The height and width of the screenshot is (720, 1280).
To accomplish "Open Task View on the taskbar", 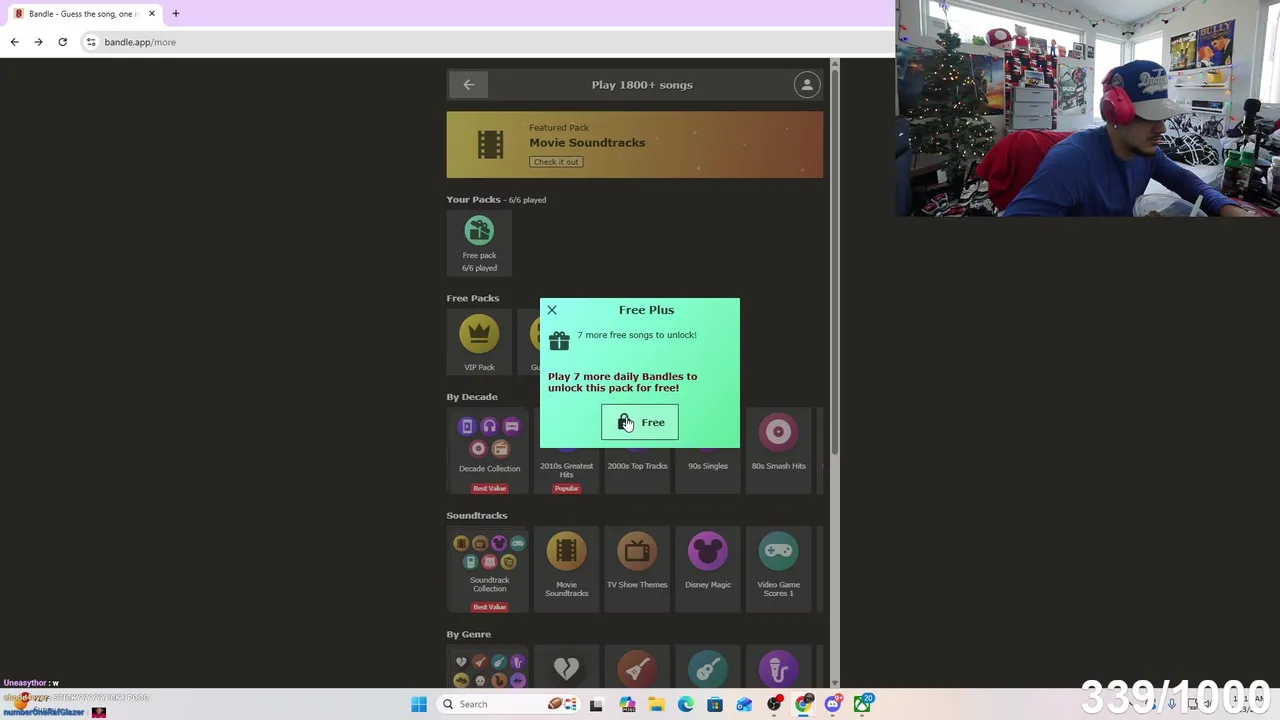I will click(596, 704).
